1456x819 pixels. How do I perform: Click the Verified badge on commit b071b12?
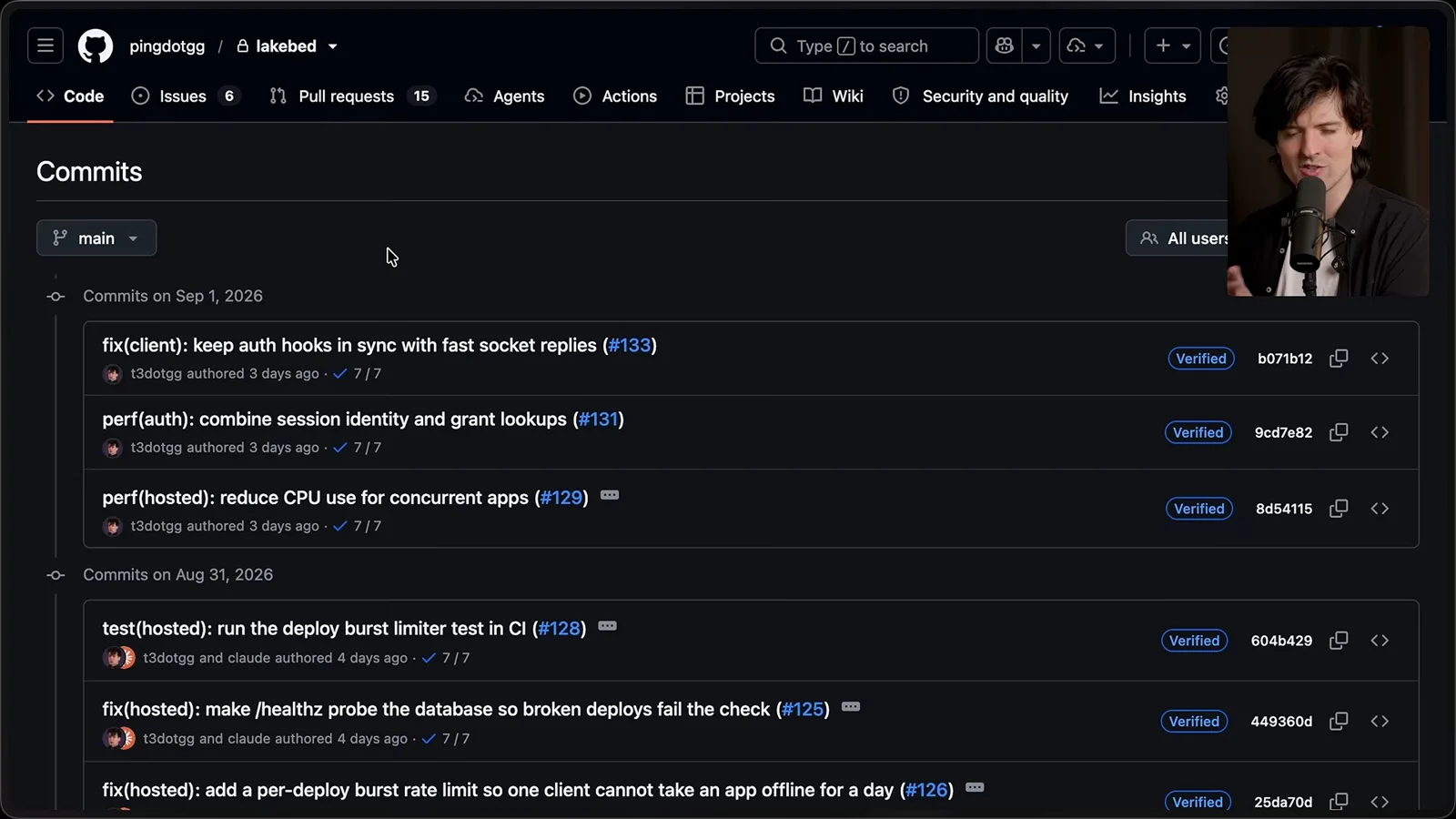tap(1201, 359)
